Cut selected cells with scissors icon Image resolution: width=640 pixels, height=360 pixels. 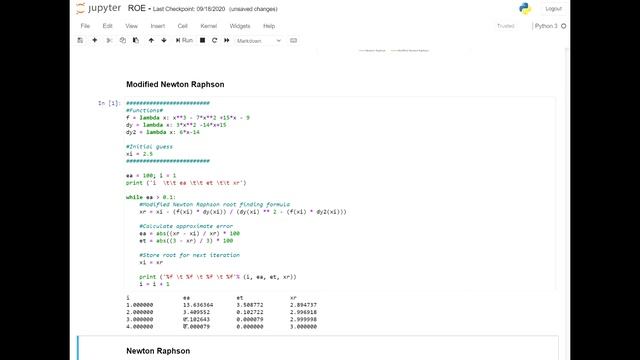tap(109, 40)
